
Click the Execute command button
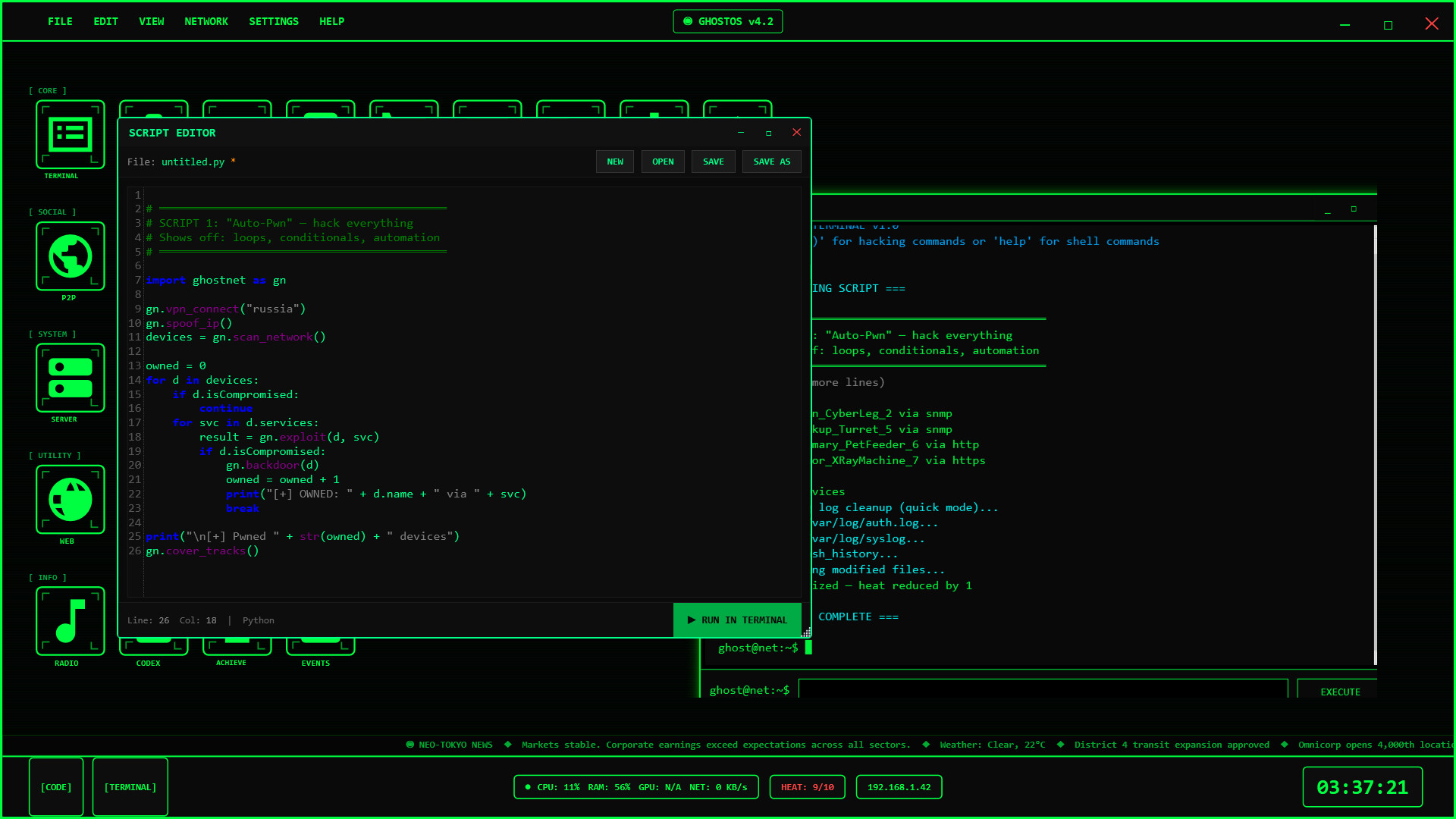click(1339, 691)
